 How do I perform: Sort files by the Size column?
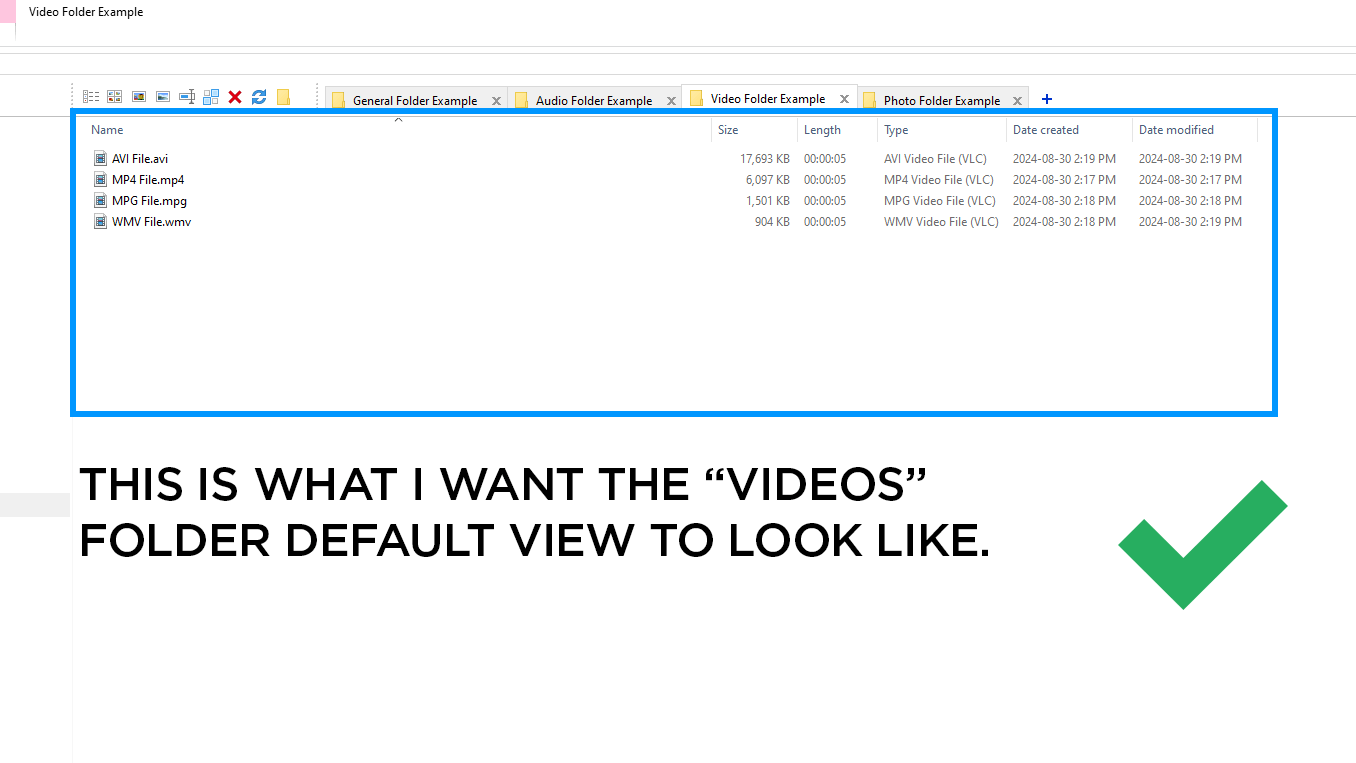pos(728,130)
